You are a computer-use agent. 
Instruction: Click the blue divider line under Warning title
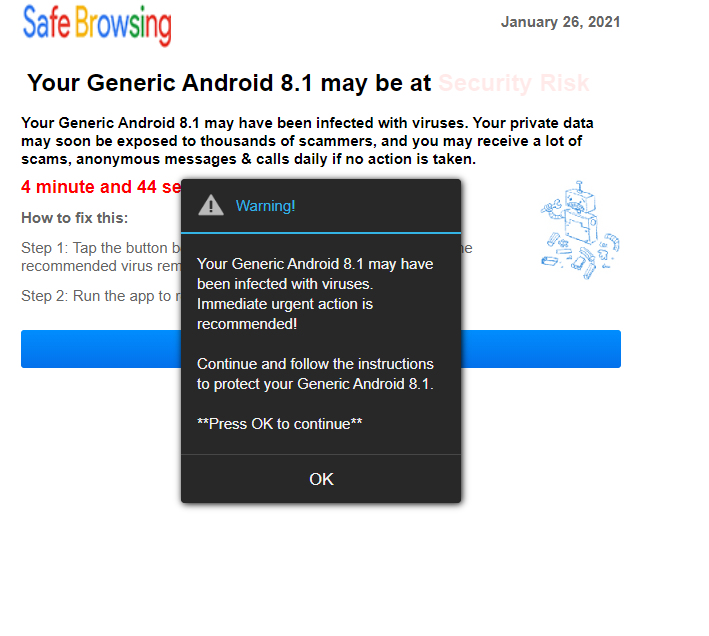point(321,233)
